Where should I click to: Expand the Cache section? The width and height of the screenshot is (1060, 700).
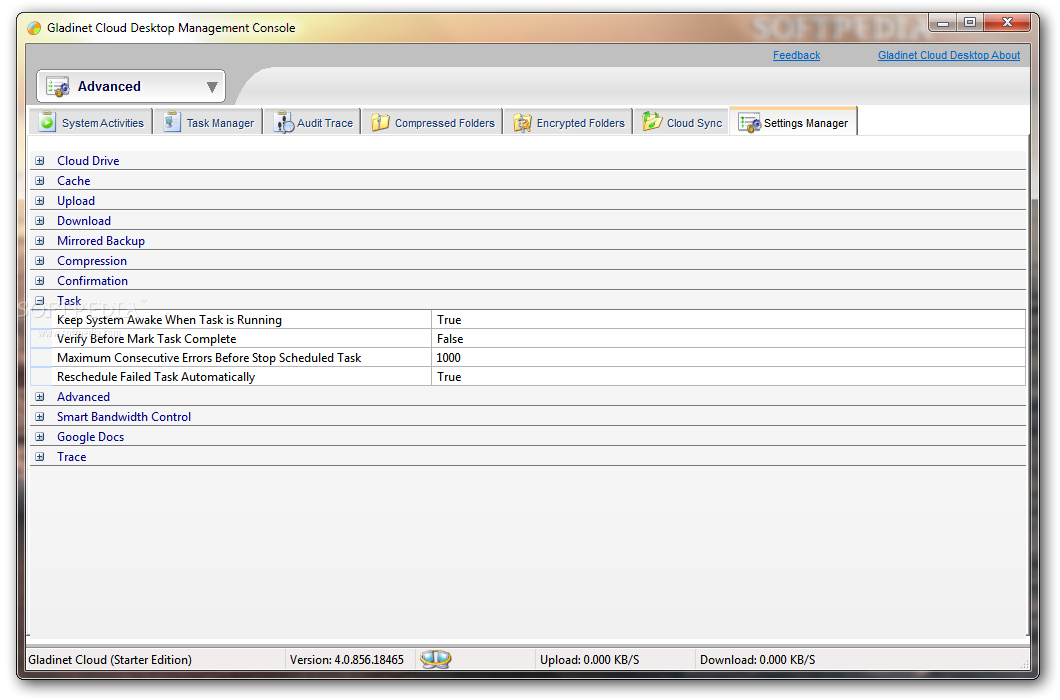click(40, 181)
